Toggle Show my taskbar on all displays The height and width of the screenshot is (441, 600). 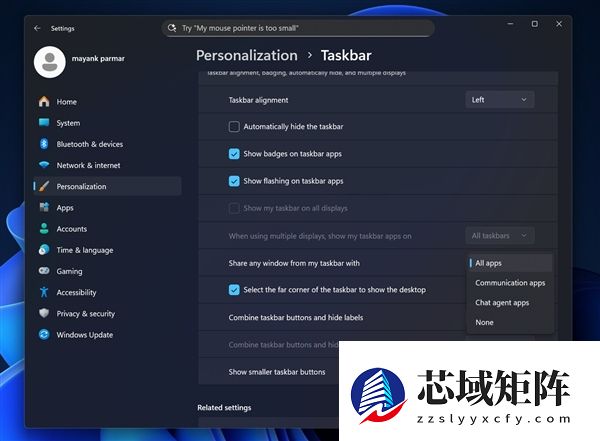click(x=234, y=208)
